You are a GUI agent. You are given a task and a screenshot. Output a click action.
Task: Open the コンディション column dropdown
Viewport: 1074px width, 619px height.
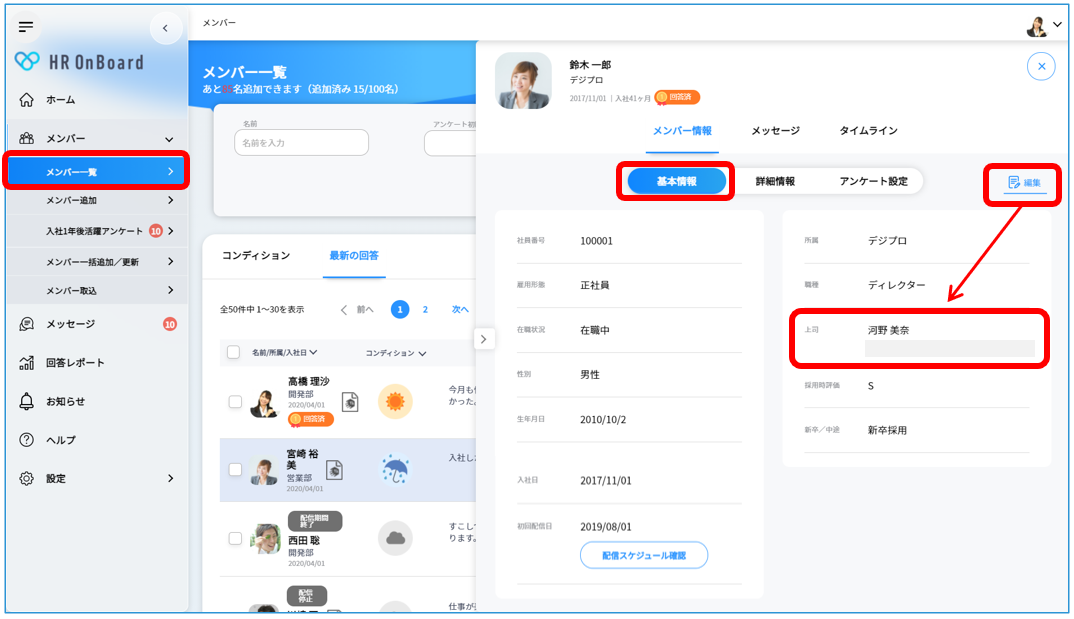coord(396,353)
